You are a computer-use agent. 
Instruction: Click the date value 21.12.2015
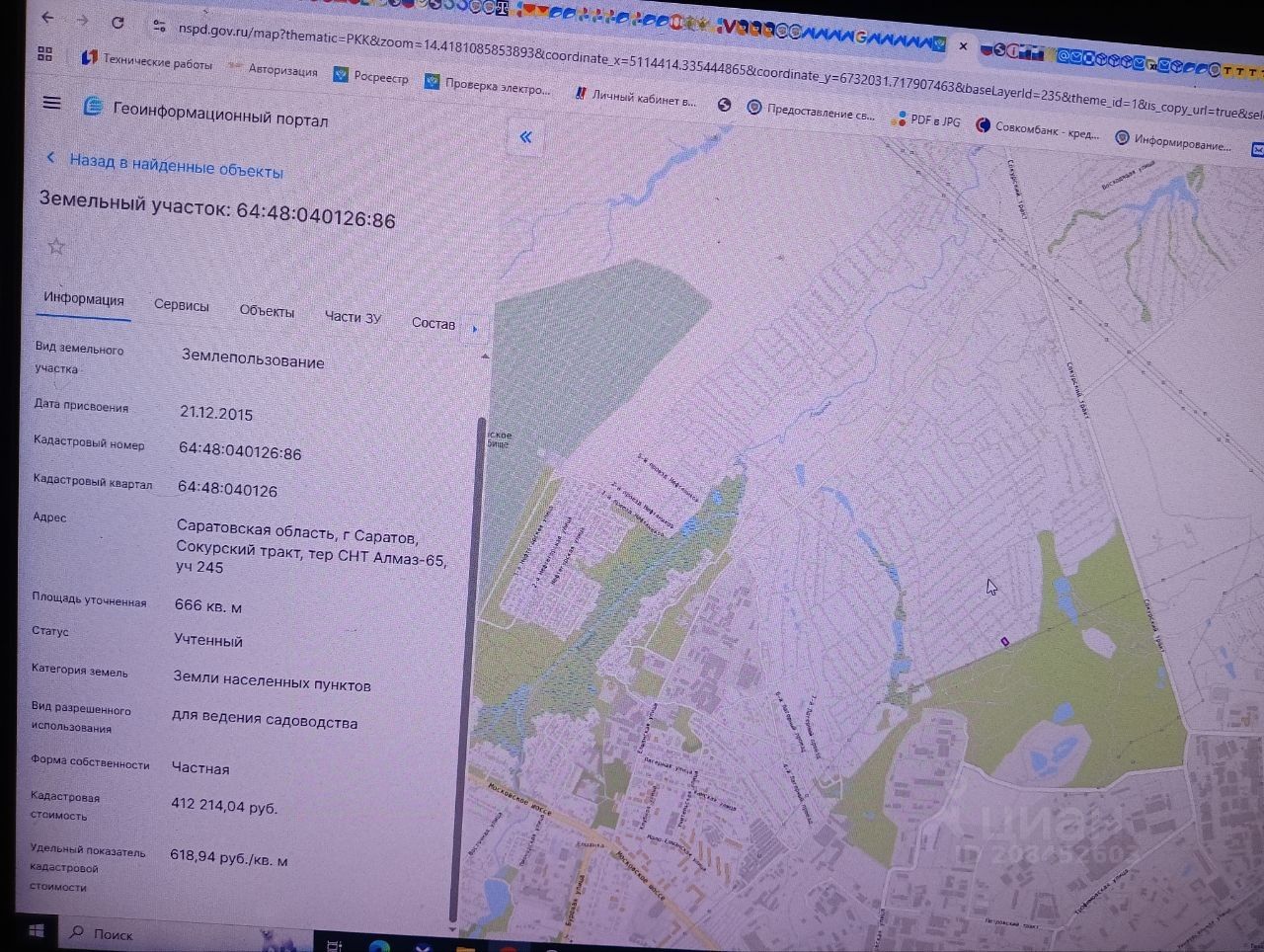(216, 413)
